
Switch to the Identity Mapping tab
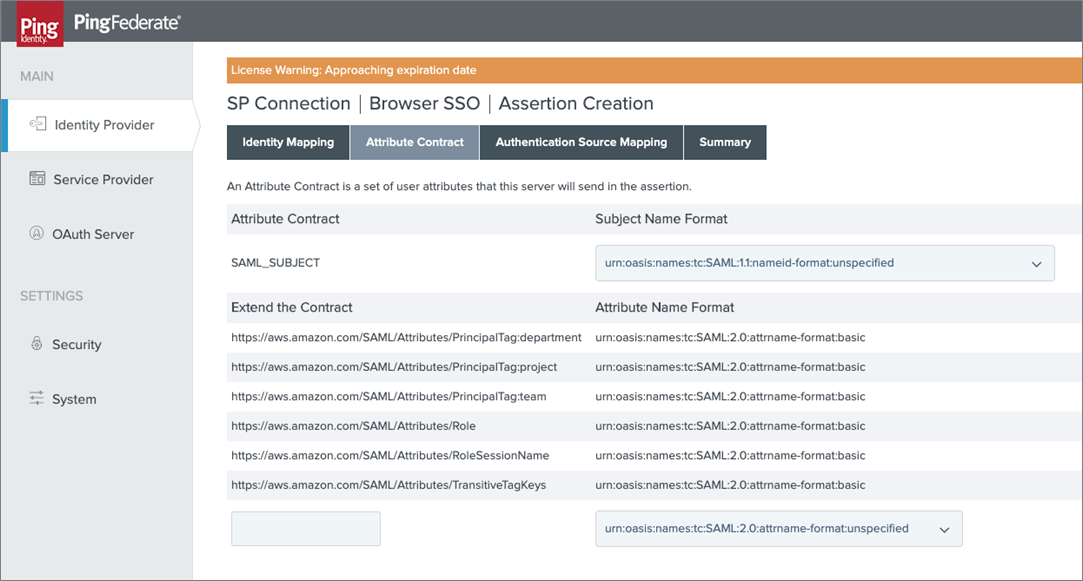(288, 142)
